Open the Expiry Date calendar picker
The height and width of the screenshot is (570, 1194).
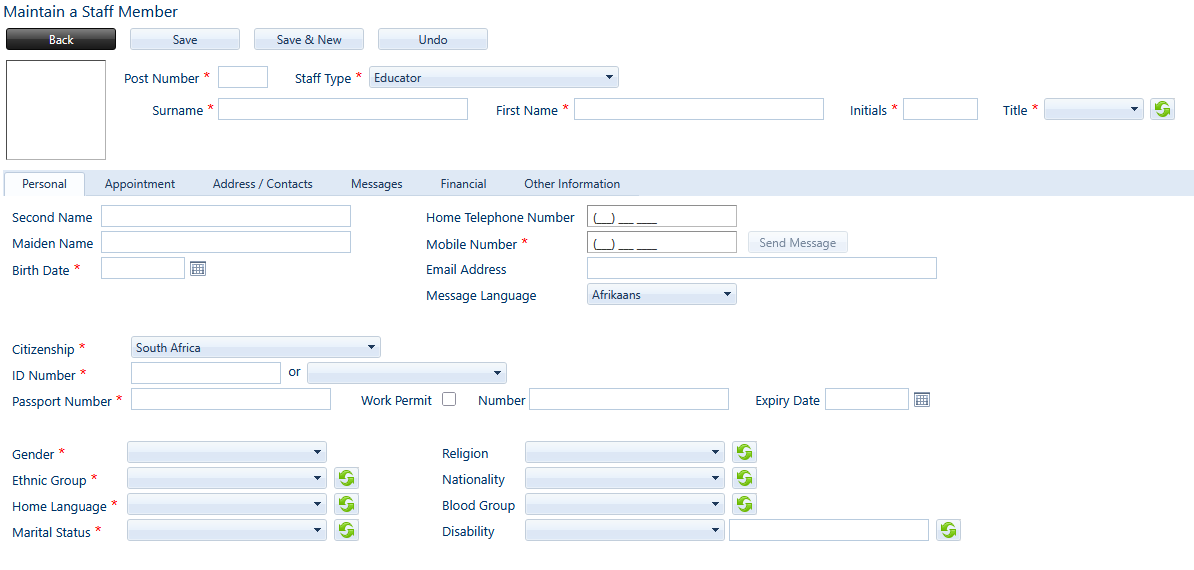922,400
